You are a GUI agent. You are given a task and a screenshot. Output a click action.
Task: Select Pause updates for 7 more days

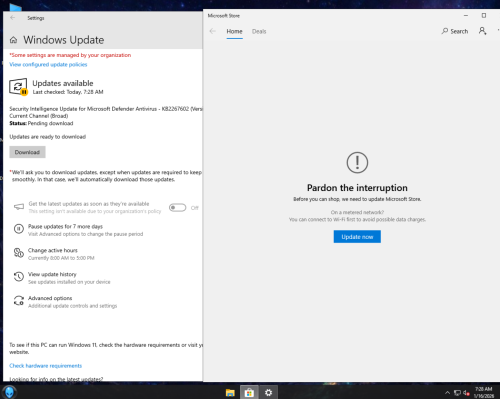pyautogui.click(x=79, y=230)
